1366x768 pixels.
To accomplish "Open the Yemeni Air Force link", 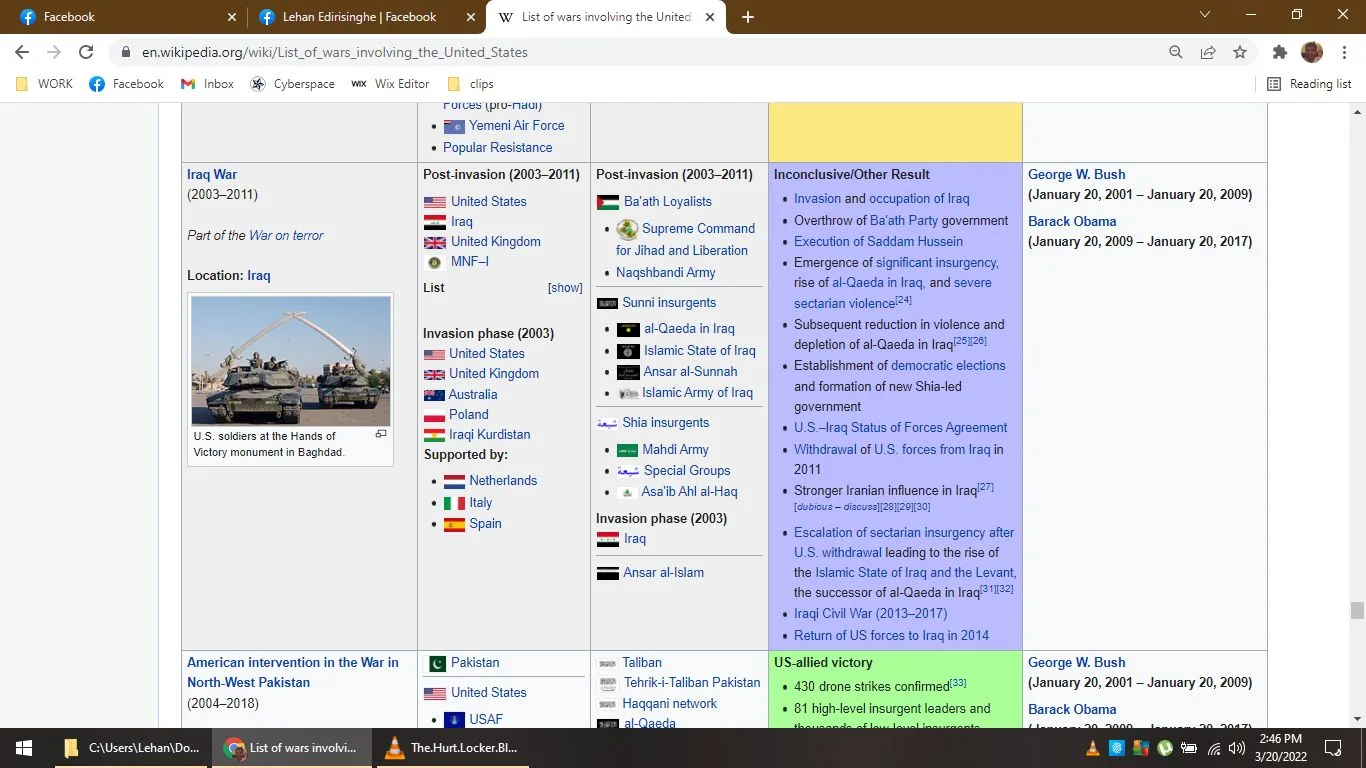I will tap(517, 125).
